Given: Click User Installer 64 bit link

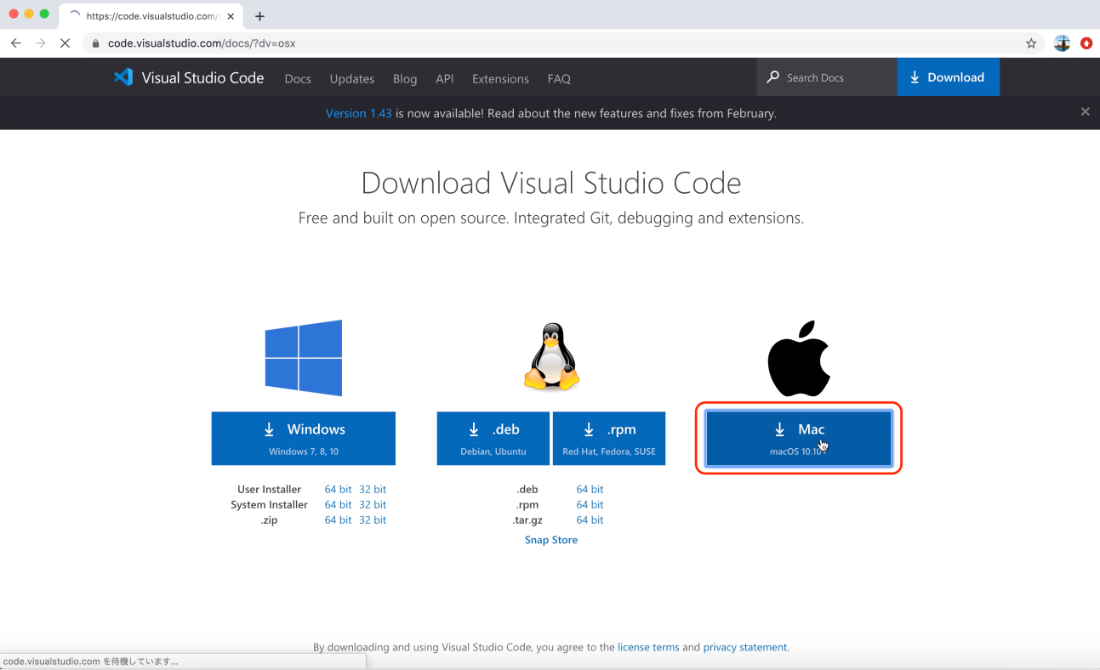Looking at the screenshot, I should 337,489.
